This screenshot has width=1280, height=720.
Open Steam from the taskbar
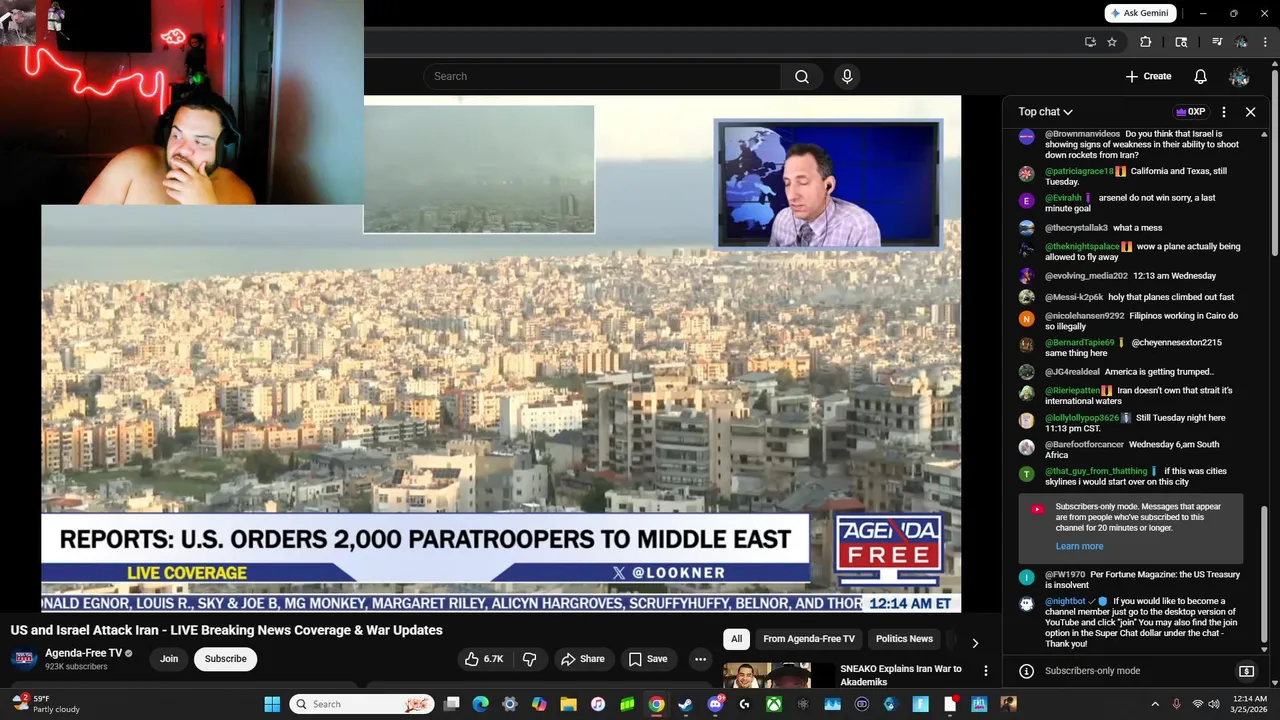click(685, 704)
